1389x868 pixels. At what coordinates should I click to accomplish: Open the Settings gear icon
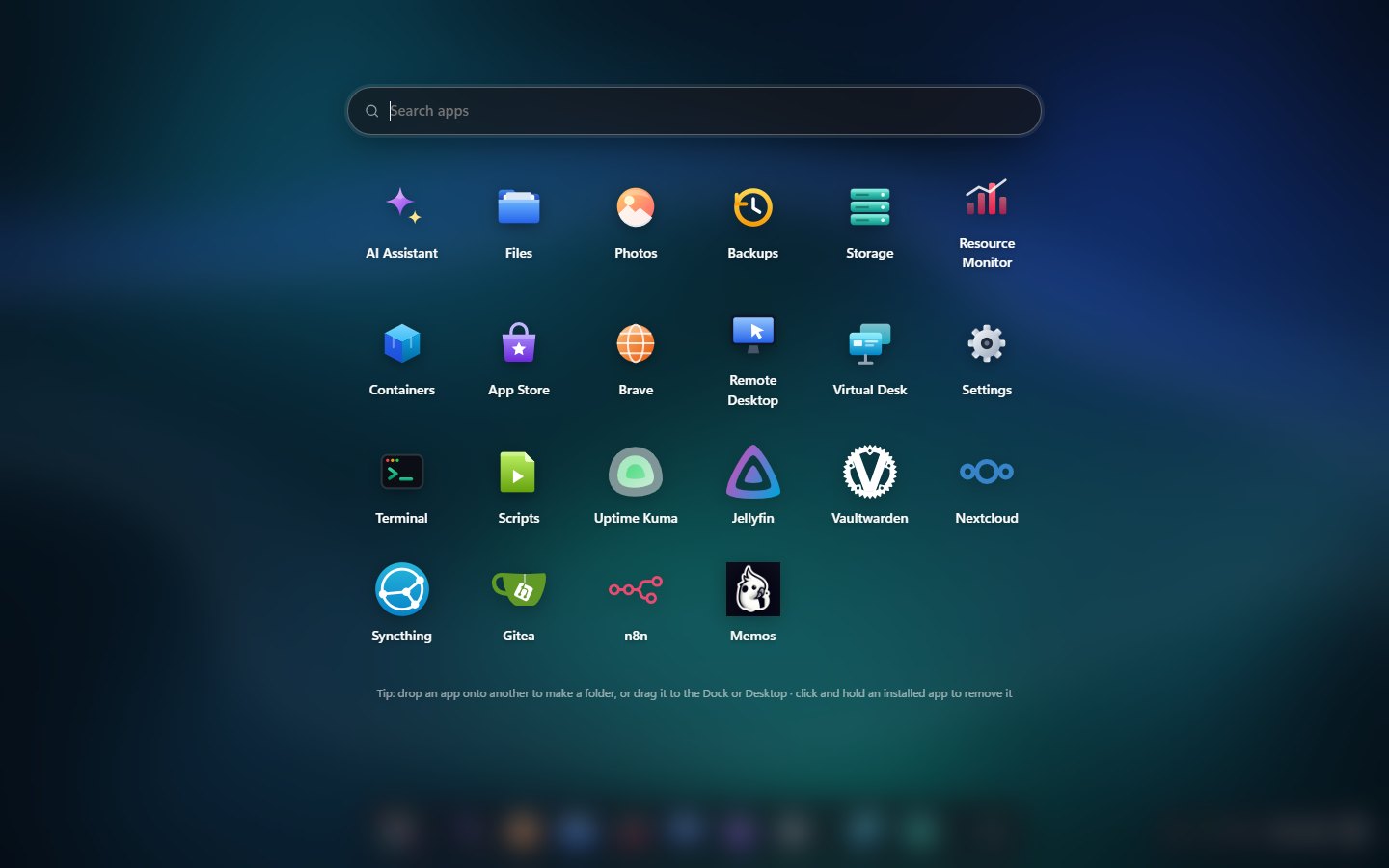[x=987, y=343]
